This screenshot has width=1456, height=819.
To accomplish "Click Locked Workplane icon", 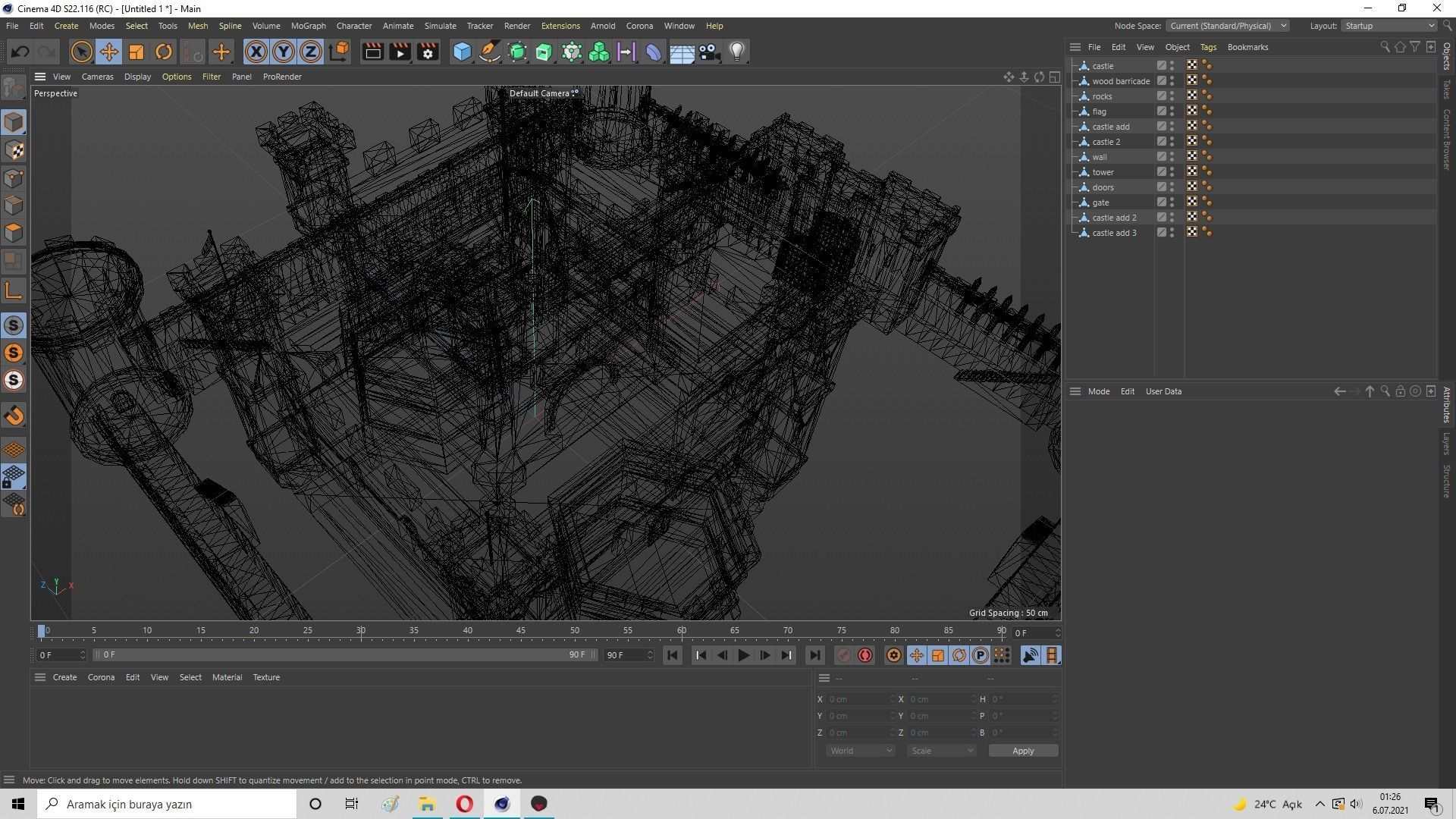I will point(14,477).
